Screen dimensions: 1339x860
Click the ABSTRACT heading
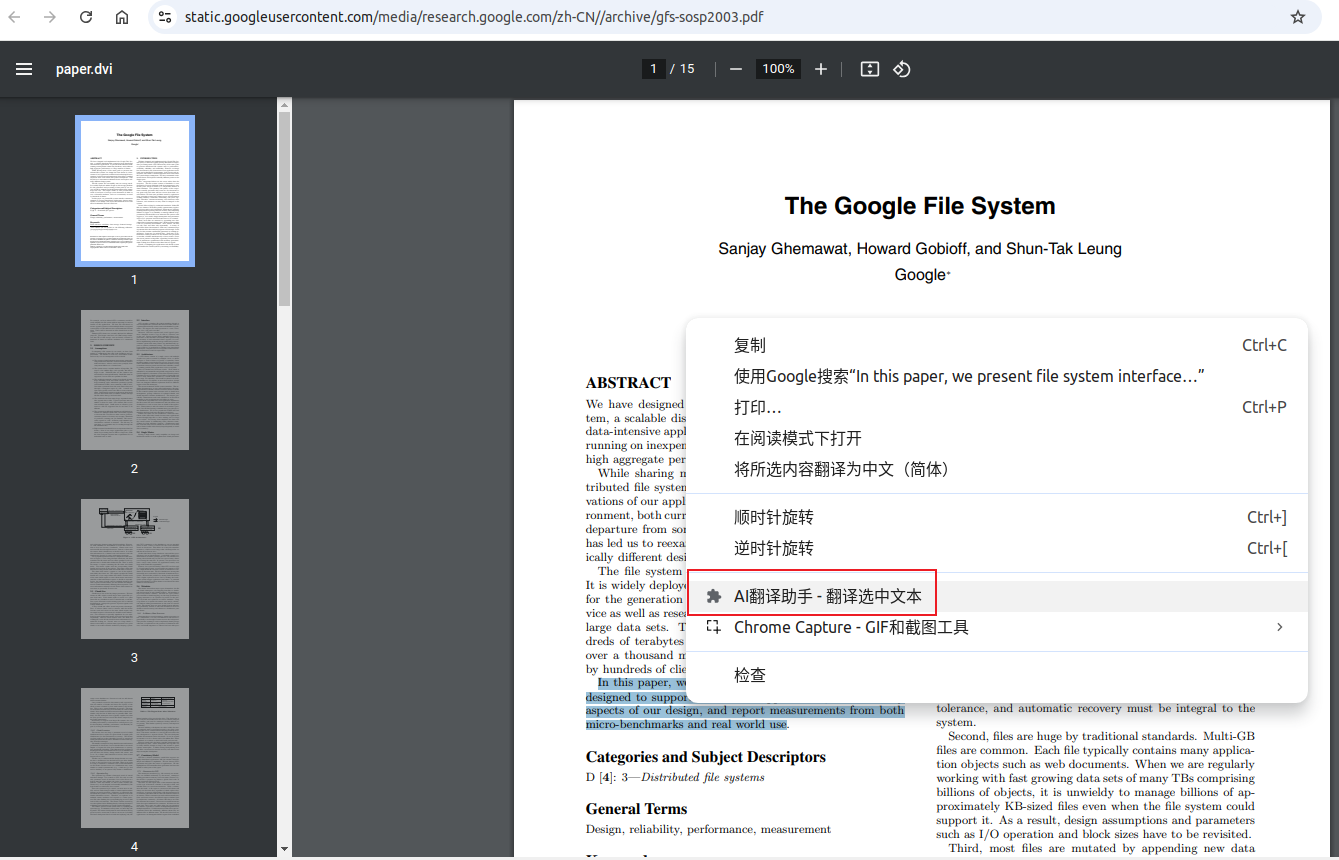coord(628,383)
